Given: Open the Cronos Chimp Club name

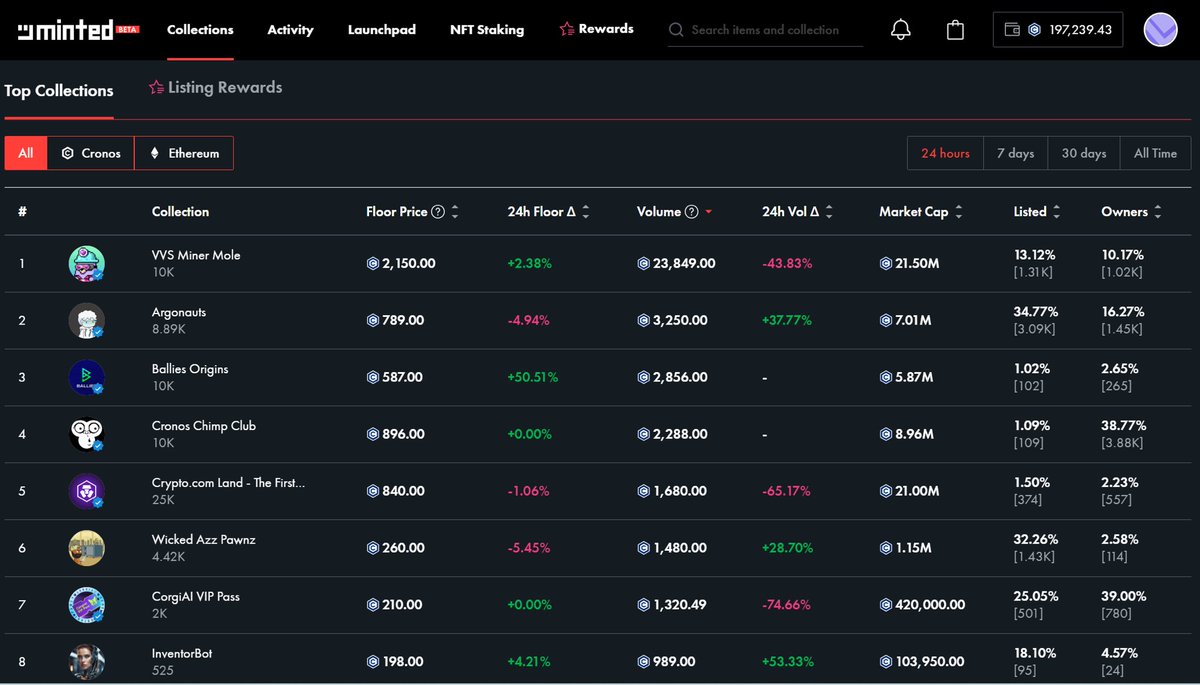Looking at the screenshot, I should (x=204, y=426).
